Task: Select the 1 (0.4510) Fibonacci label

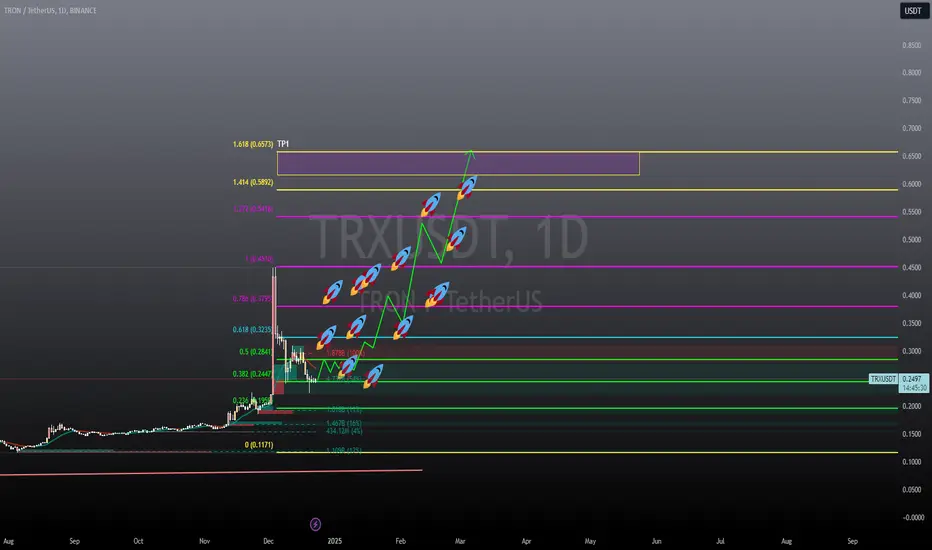Action: pos(259,259)
